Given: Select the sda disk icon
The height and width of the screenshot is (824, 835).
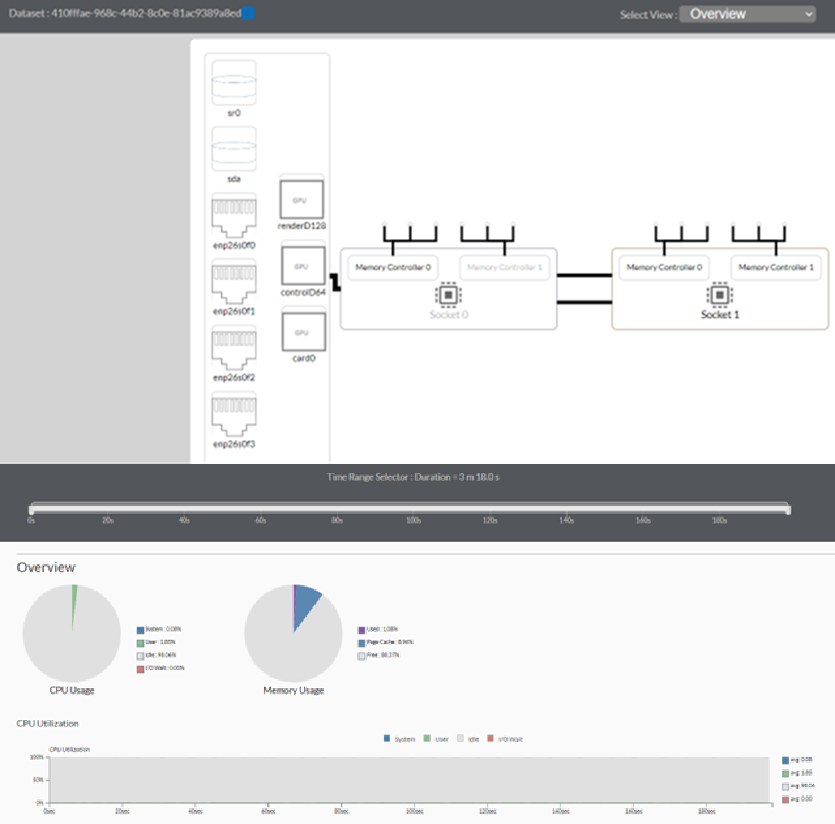Looking at the screenshot, I should 234,149.
